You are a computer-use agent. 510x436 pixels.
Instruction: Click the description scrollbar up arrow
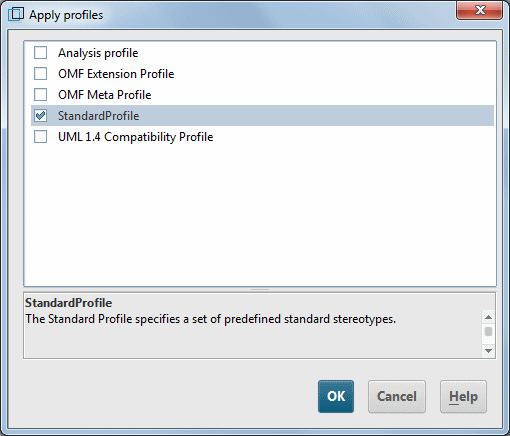point(488,317)
